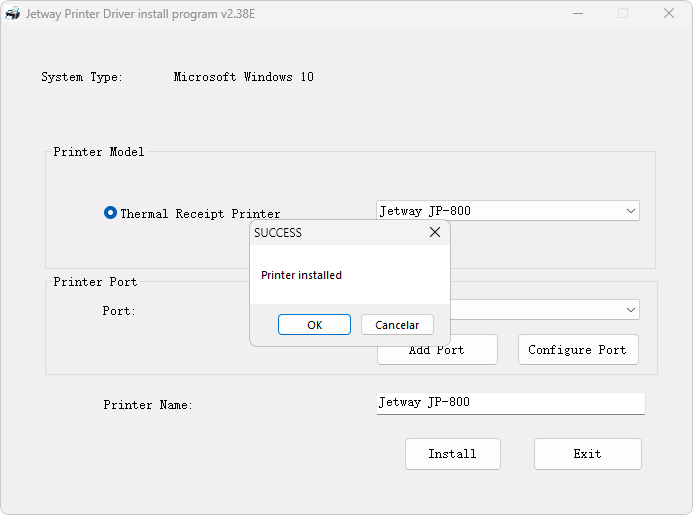
Task: Open the Port dropdown arrow
Action: [631, 310]
